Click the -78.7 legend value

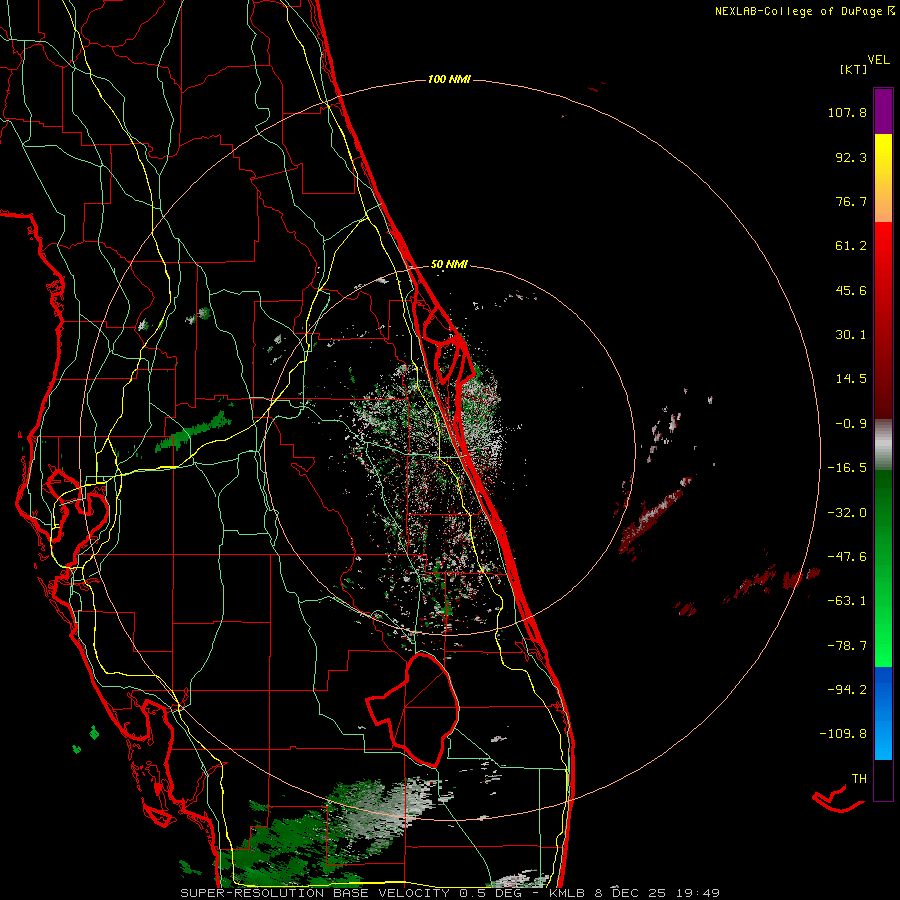point(847,646)
